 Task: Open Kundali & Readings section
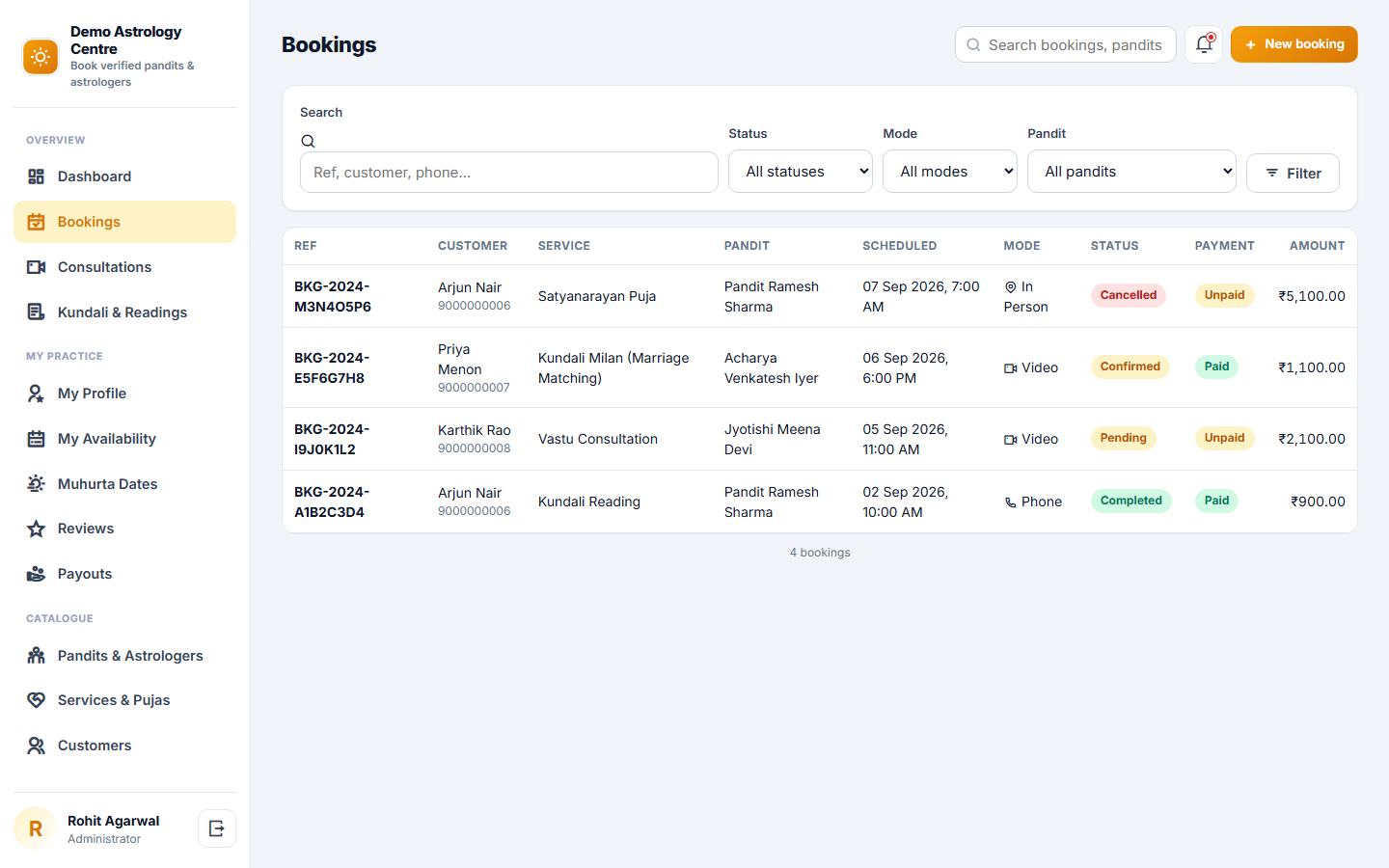pos(125,312)
